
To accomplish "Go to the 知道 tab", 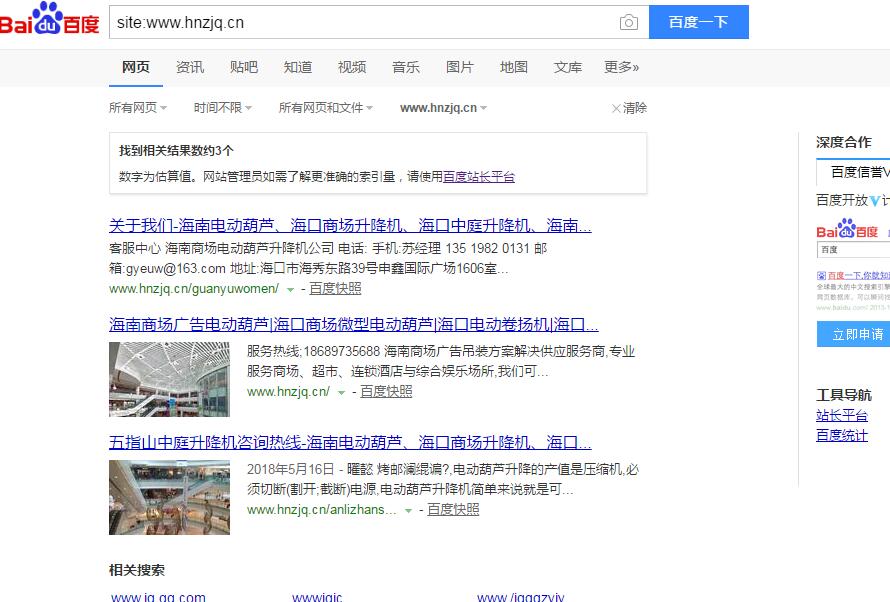I will tap(298, 68).
